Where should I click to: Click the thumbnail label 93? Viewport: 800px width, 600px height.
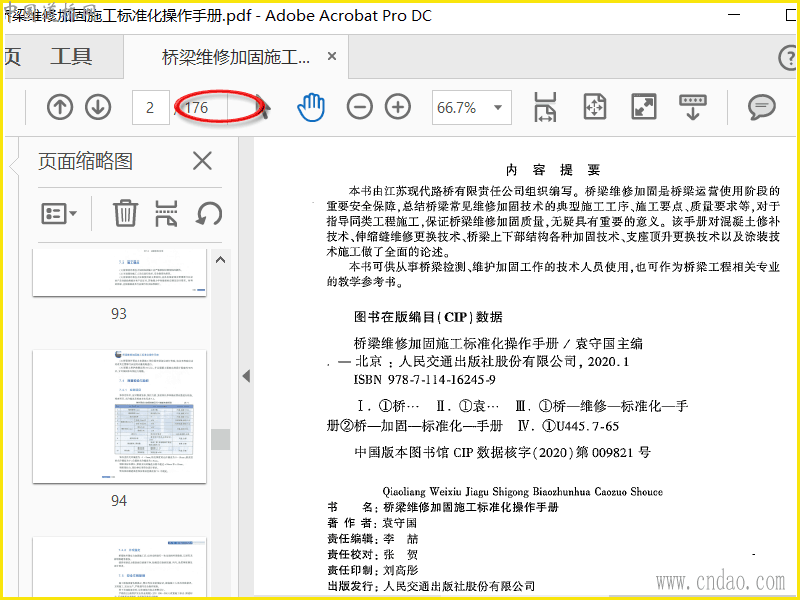(119, 313)
